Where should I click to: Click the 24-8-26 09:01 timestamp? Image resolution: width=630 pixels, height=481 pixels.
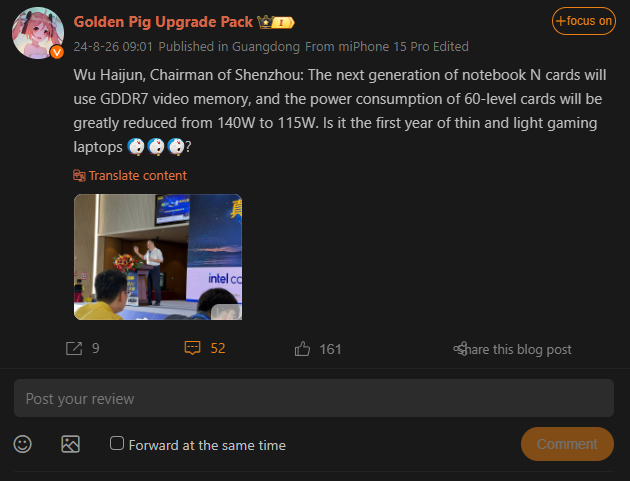(112, 46)
